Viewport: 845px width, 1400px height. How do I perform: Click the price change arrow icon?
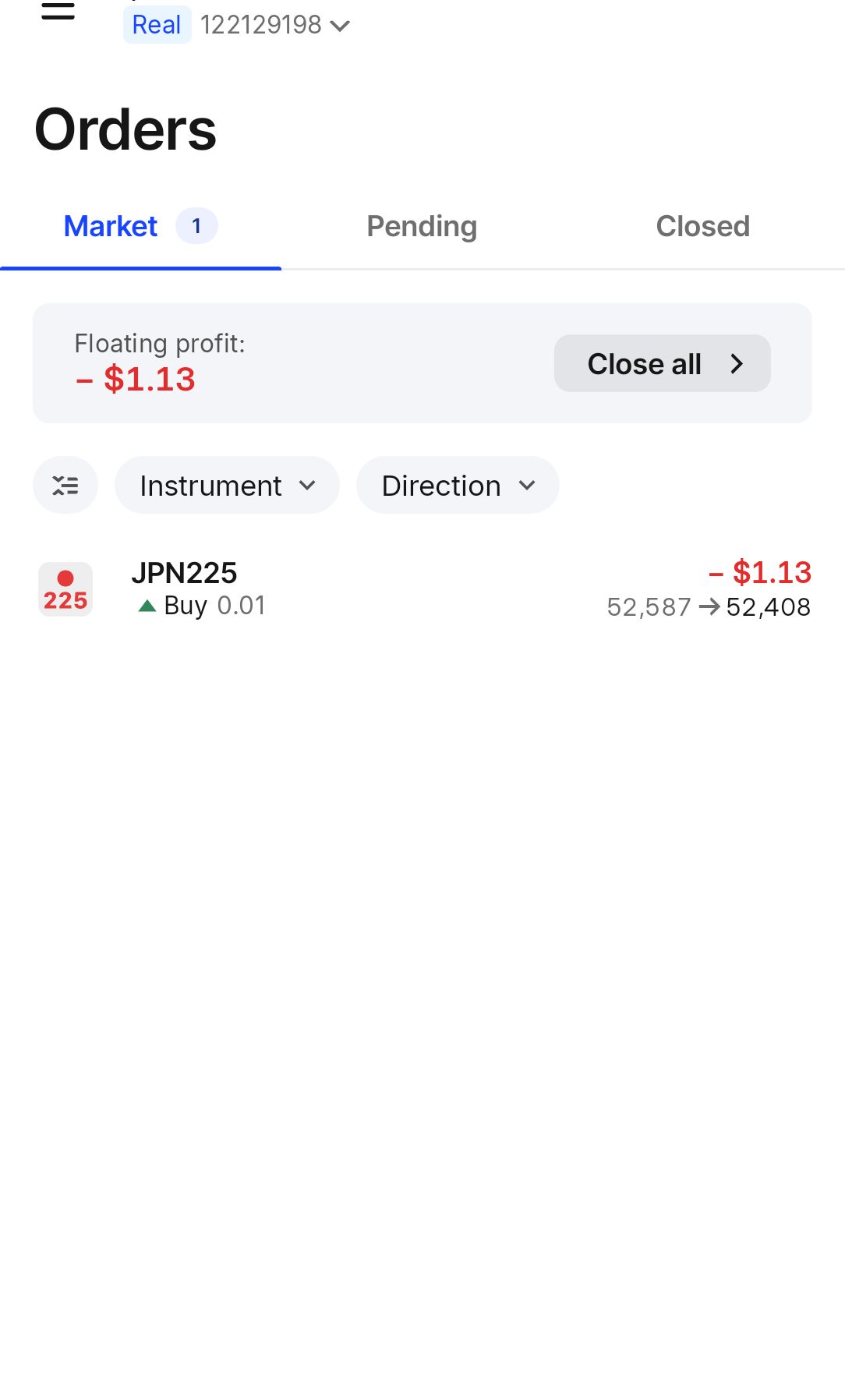[x=709, y=606]
